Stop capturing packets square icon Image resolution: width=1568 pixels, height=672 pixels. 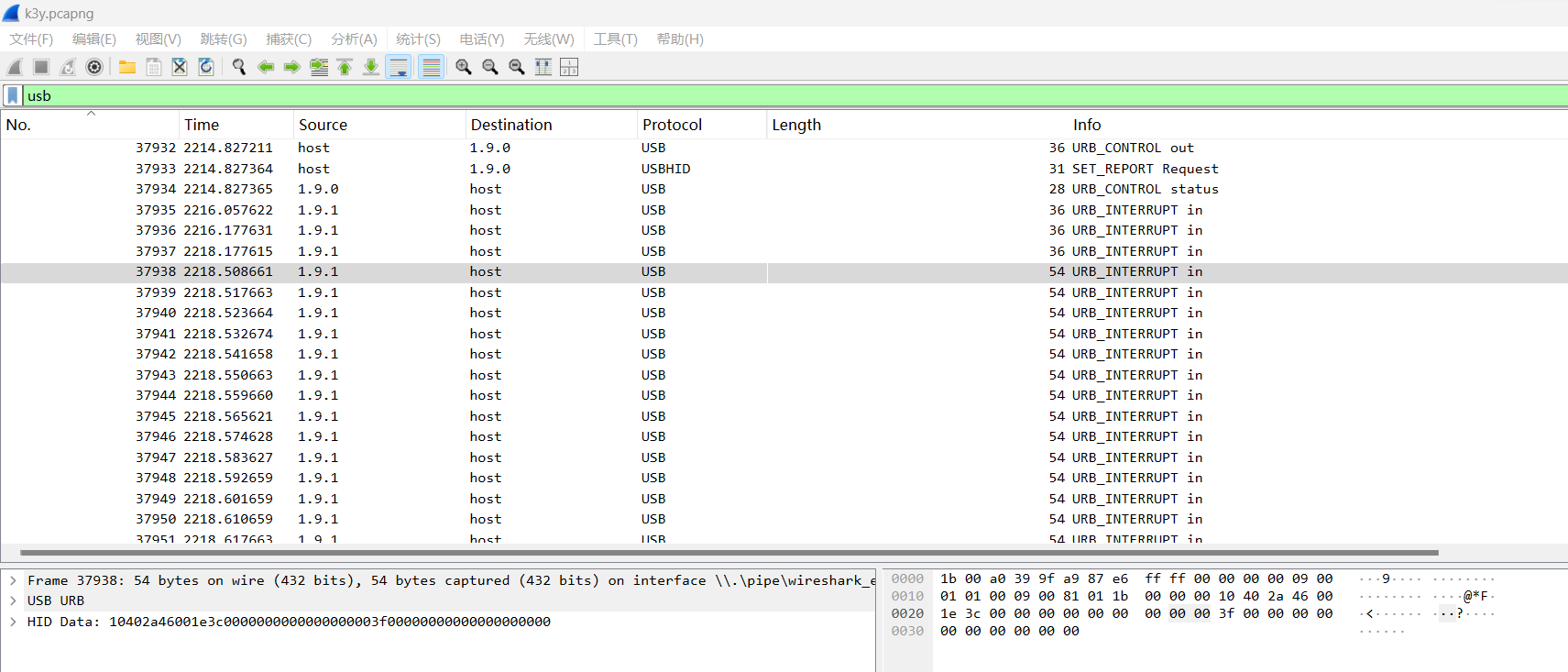click(41, 67)
